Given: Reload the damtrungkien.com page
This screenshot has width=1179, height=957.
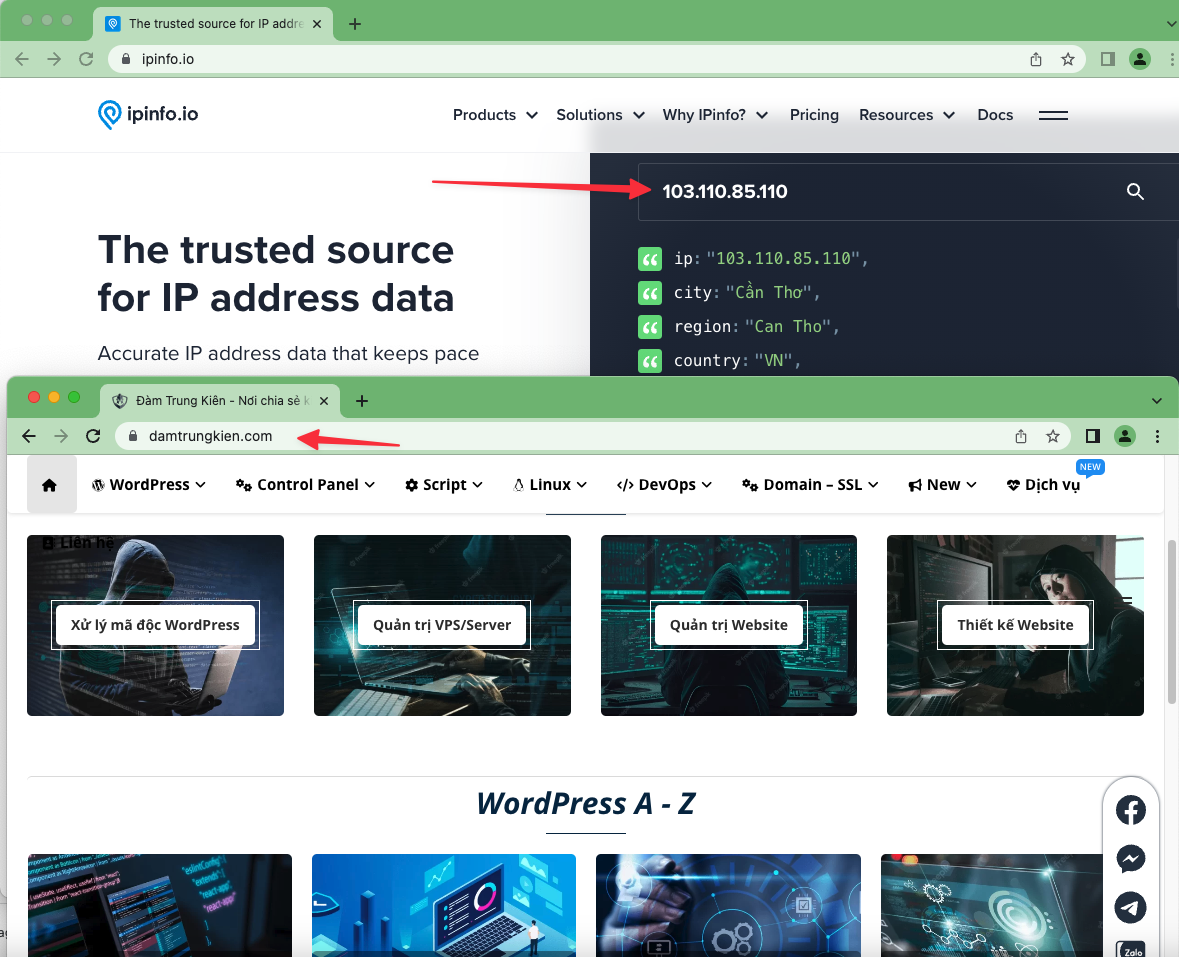Looking at the screenshot, I should 93,436.
